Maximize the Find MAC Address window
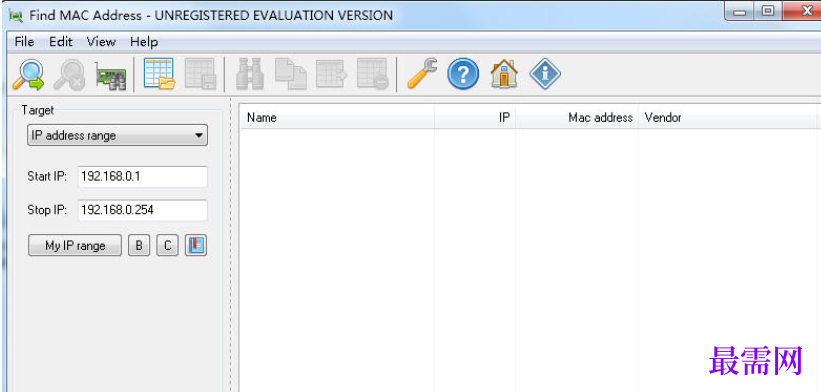Viewport: 821px width, 392px height. [768, 12]
